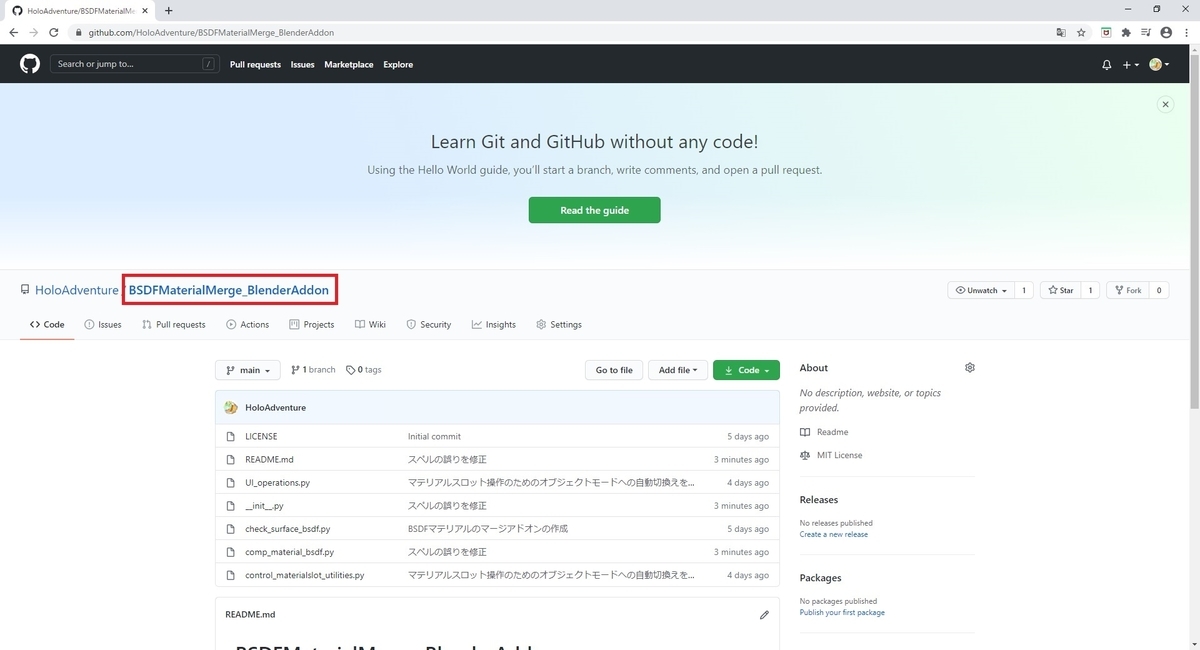
Task: Expand the green Code dropdown
Action: coord(746,370)
